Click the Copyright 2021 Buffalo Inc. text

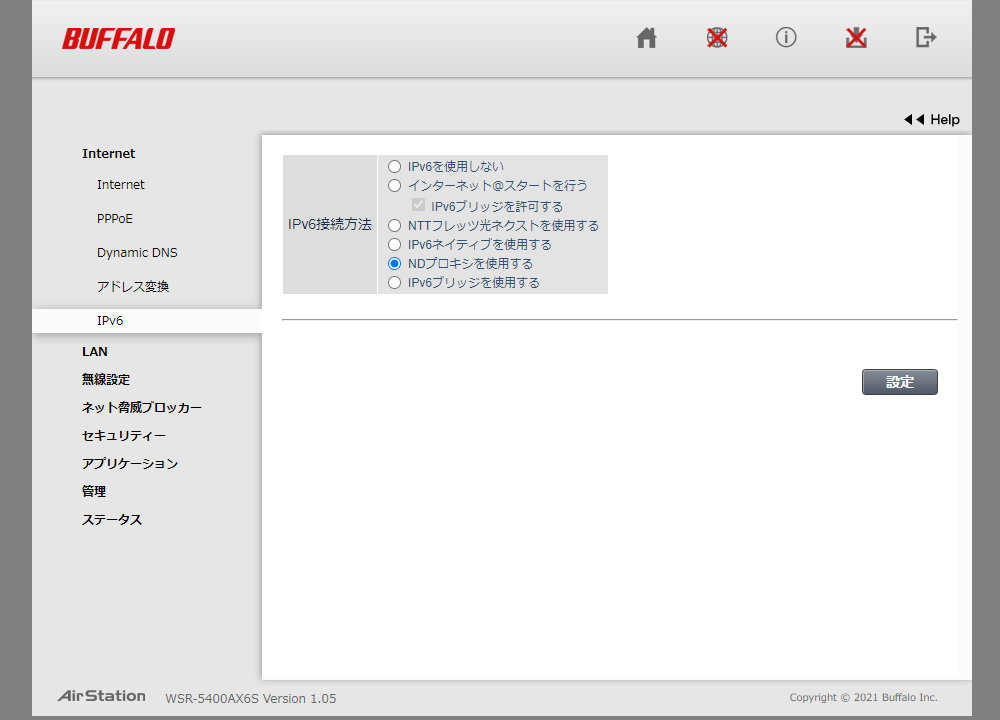(x=864, y=697)
